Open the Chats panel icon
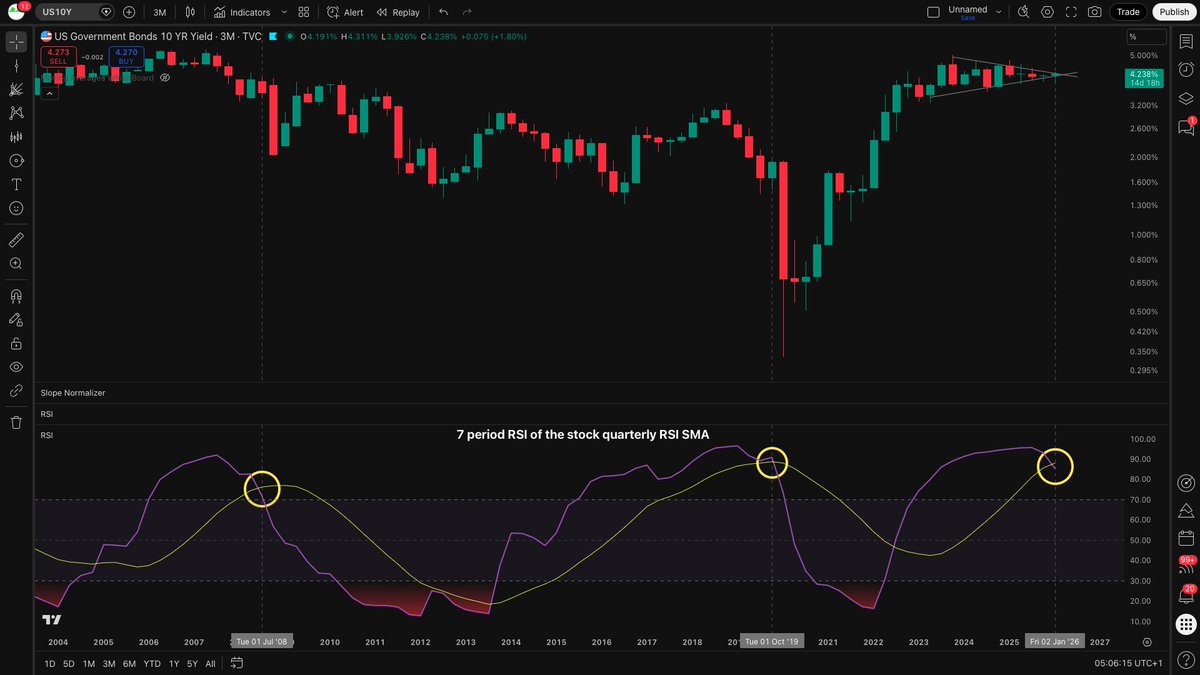The image size is (1200, 675). 1186,127
